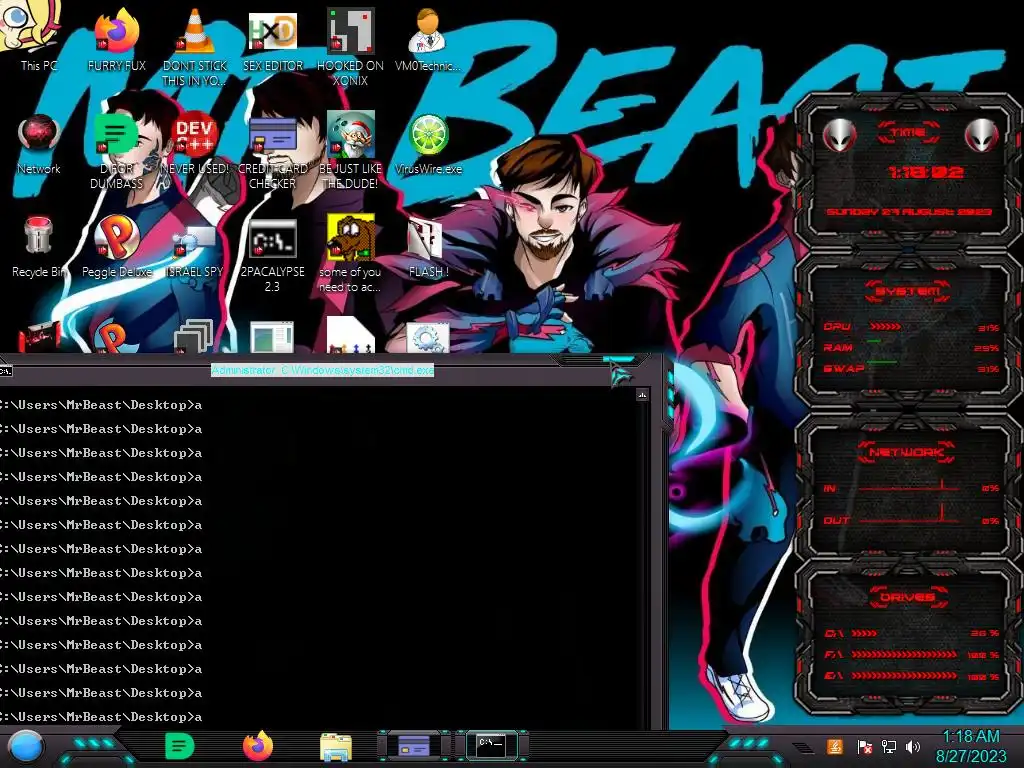Open the Network desktop icon
Screen dimensions: 1024x768
click(39, 144)
